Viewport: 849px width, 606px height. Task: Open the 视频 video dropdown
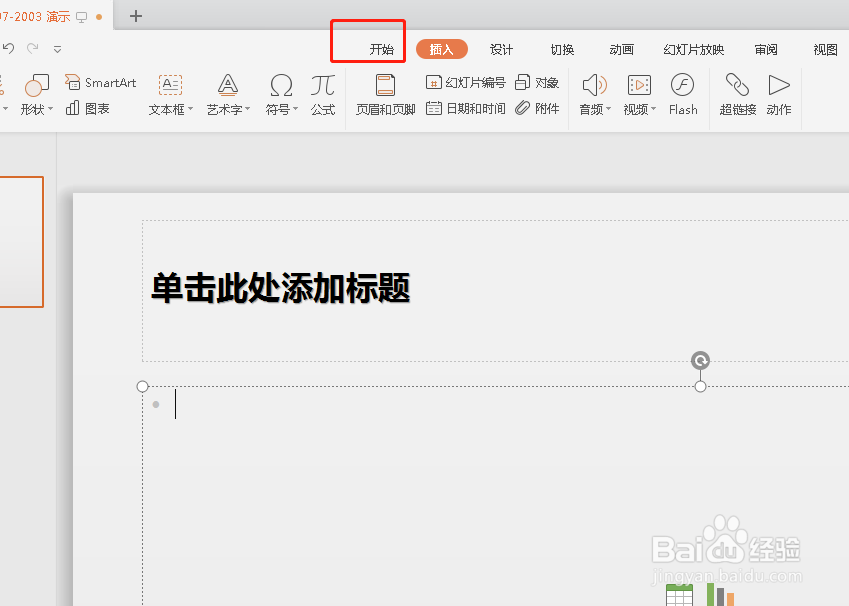click(638, 95)
